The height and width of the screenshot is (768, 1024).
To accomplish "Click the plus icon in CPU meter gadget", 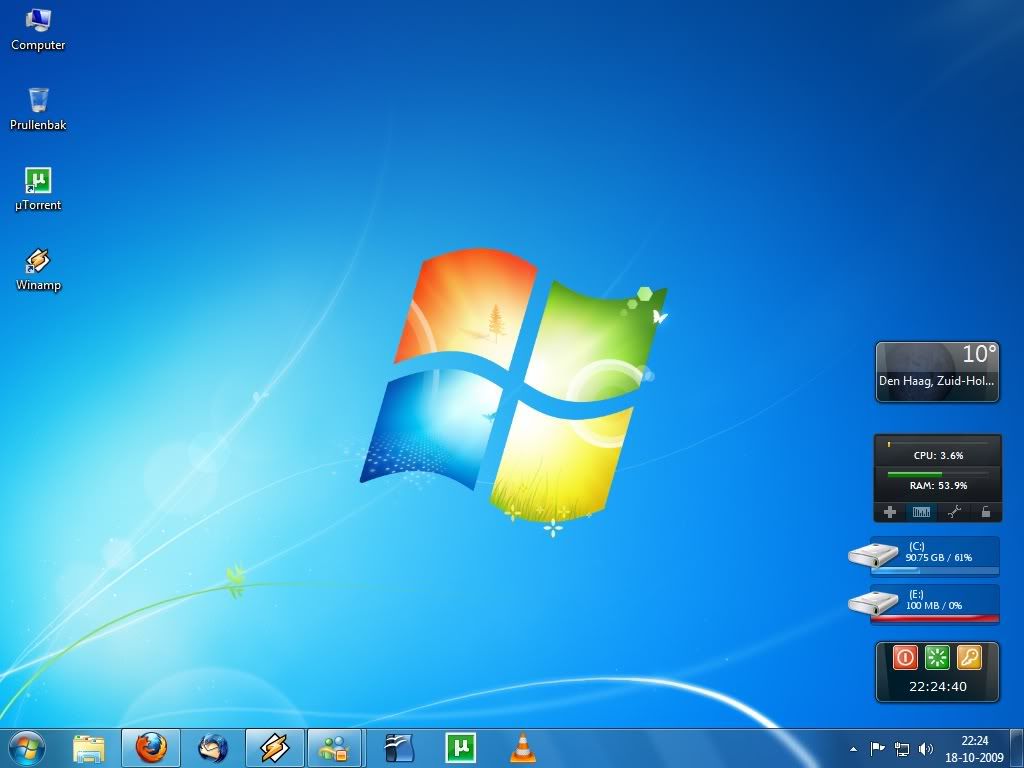I will point(889,513).
